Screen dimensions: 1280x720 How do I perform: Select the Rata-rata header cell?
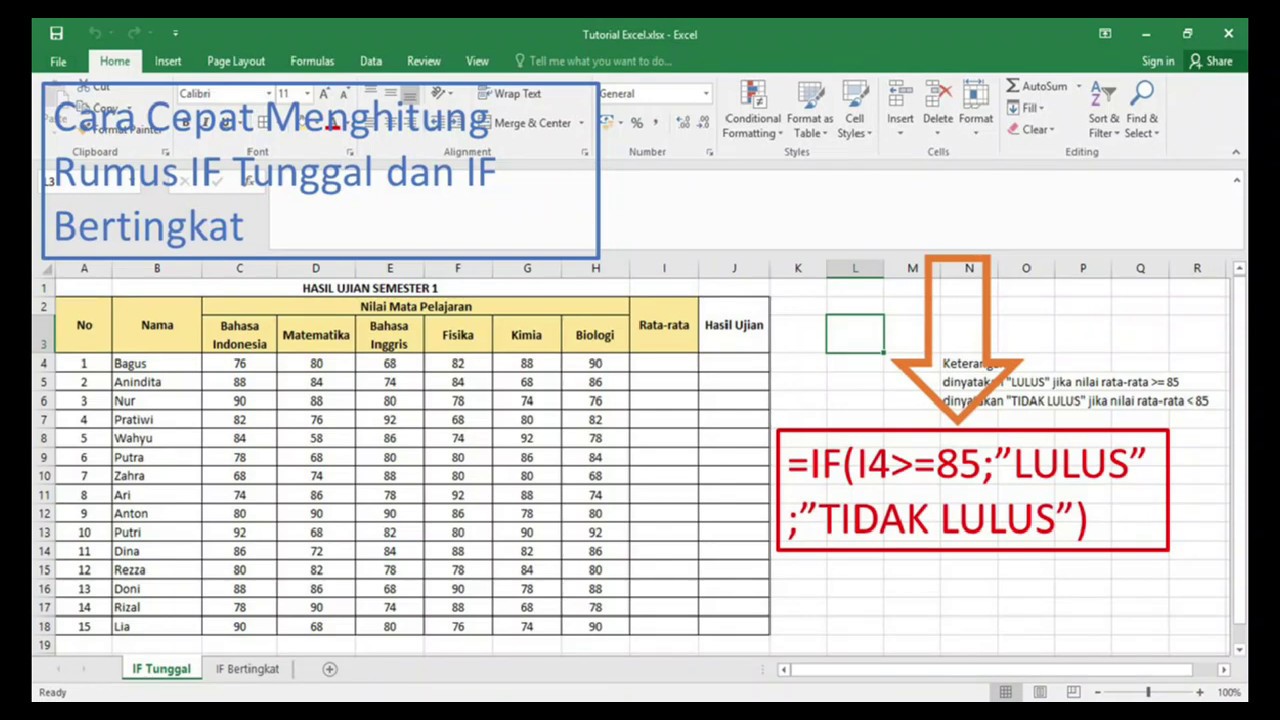click(664, 325)
